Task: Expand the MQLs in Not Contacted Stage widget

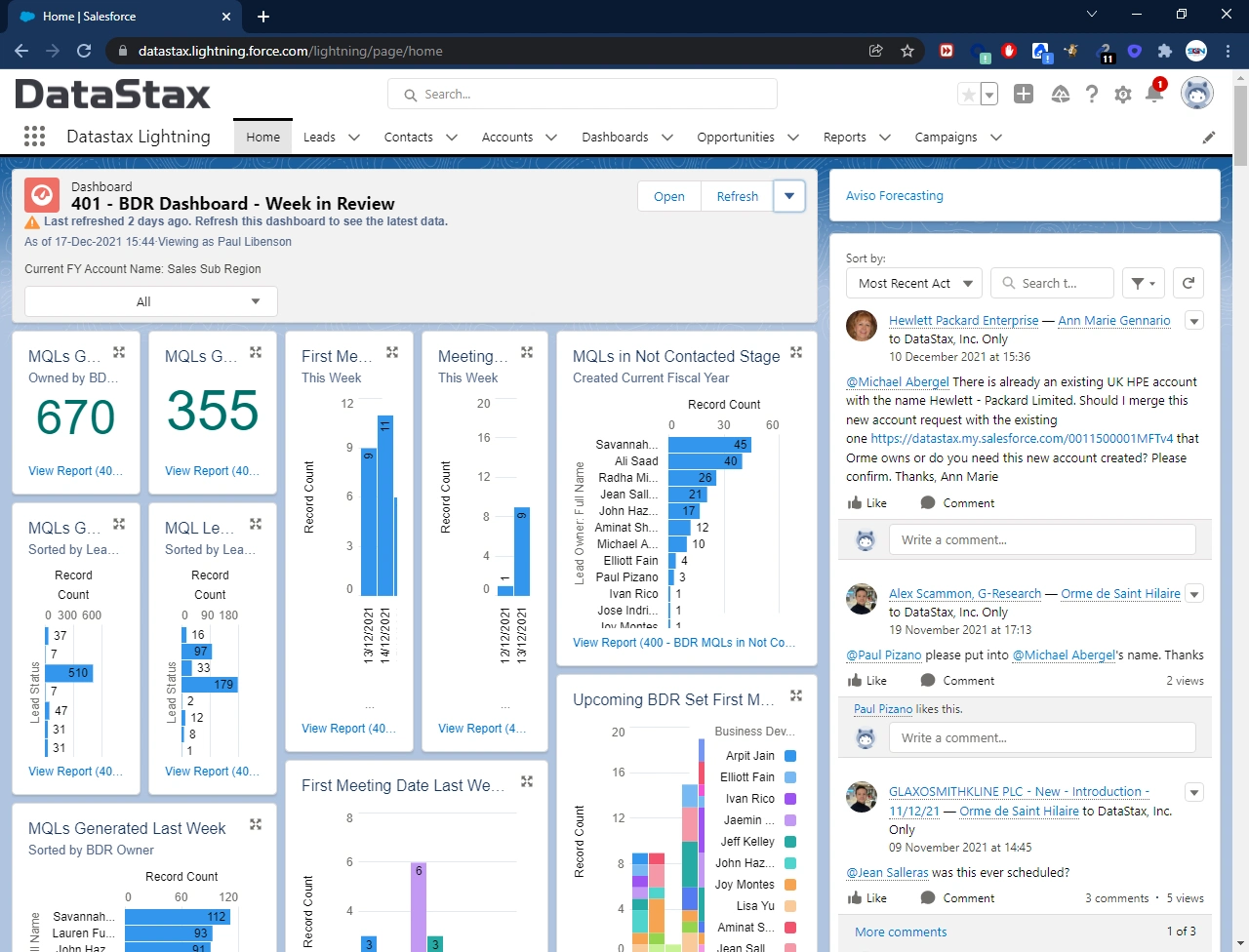Action: point(796,352)
